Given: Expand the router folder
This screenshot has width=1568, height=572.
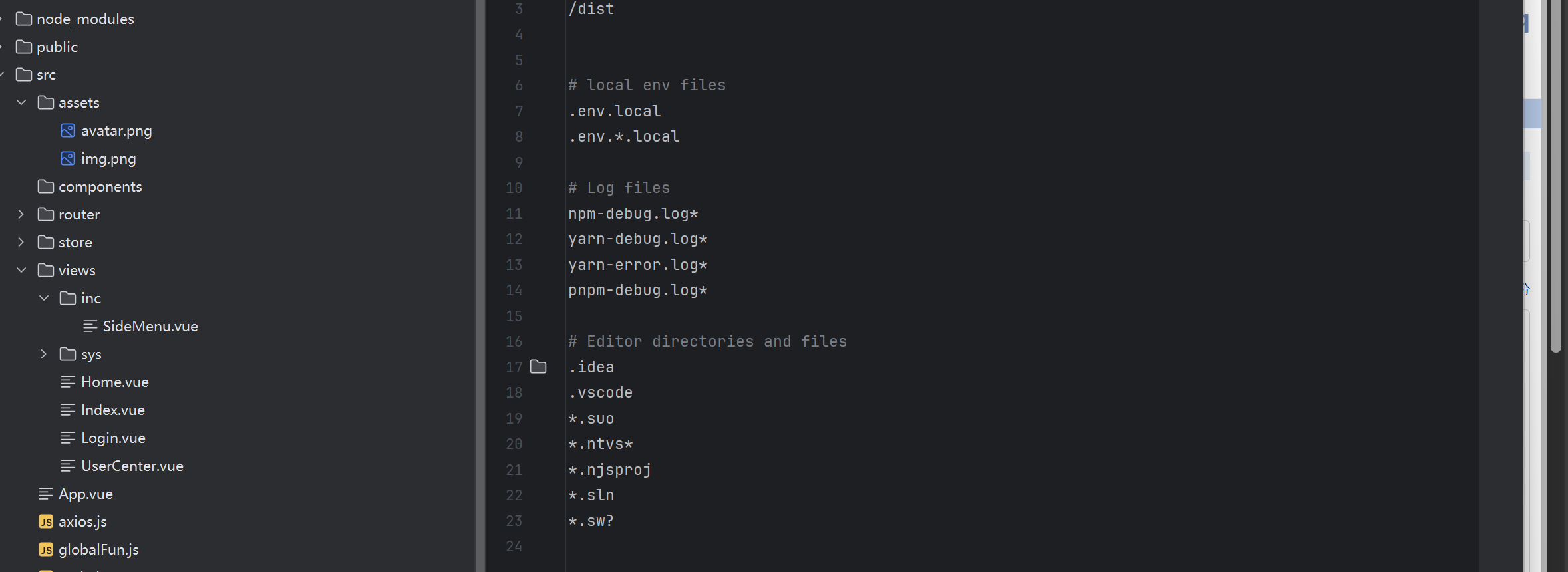Looking at the screenshot, I should 21,214.
